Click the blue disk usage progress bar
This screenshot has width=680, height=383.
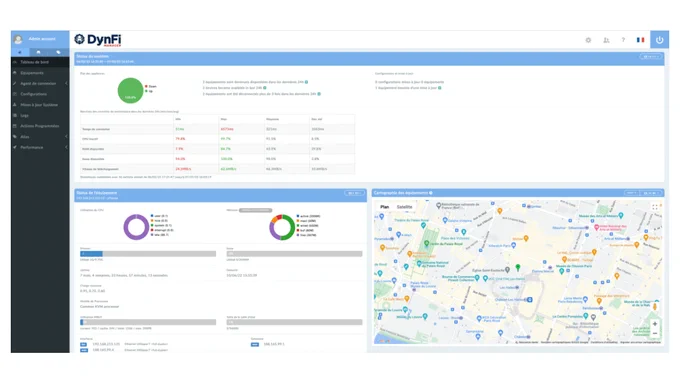148,254
